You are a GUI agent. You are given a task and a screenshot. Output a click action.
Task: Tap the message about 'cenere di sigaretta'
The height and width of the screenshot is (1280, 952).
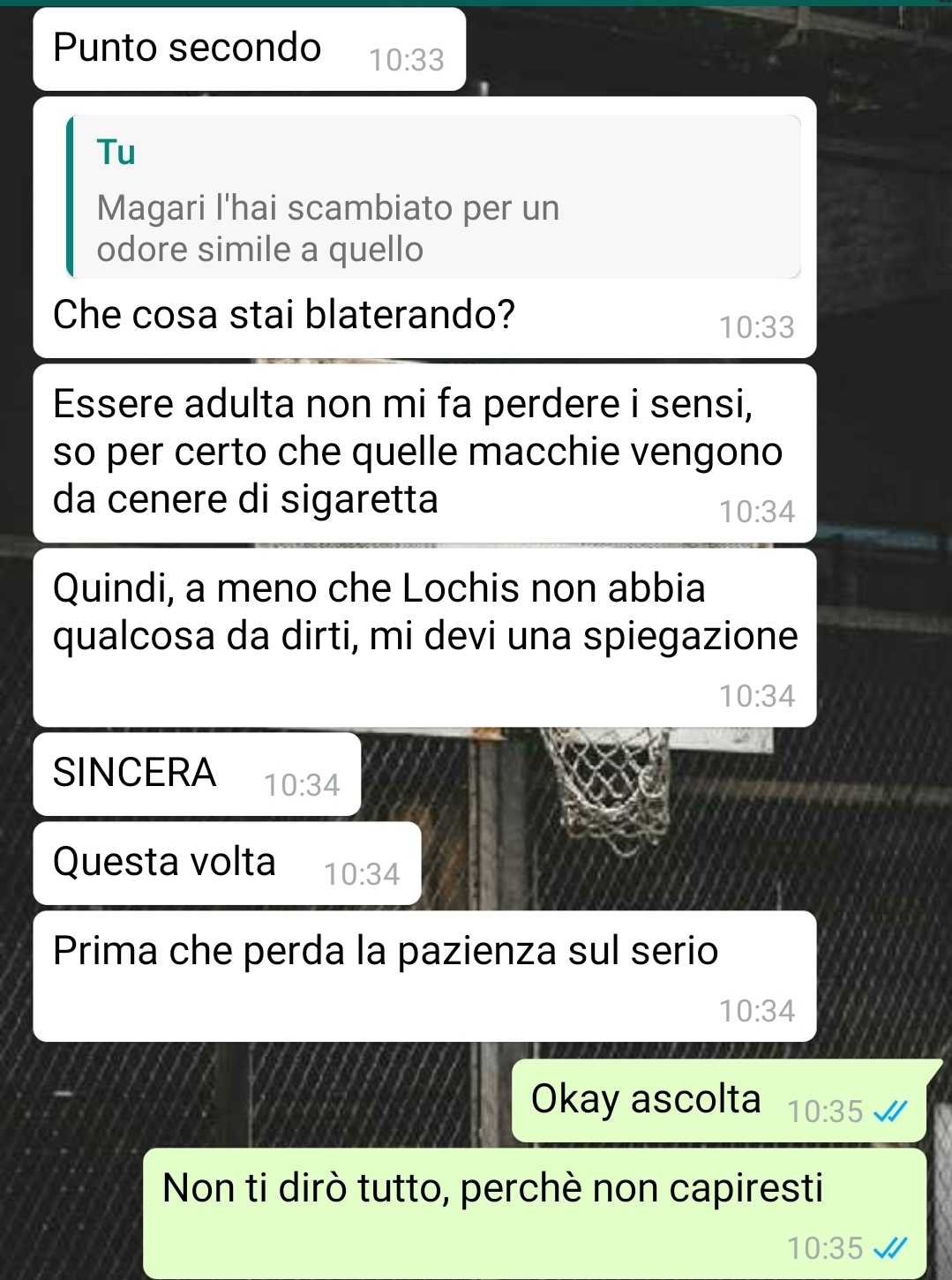424,453
